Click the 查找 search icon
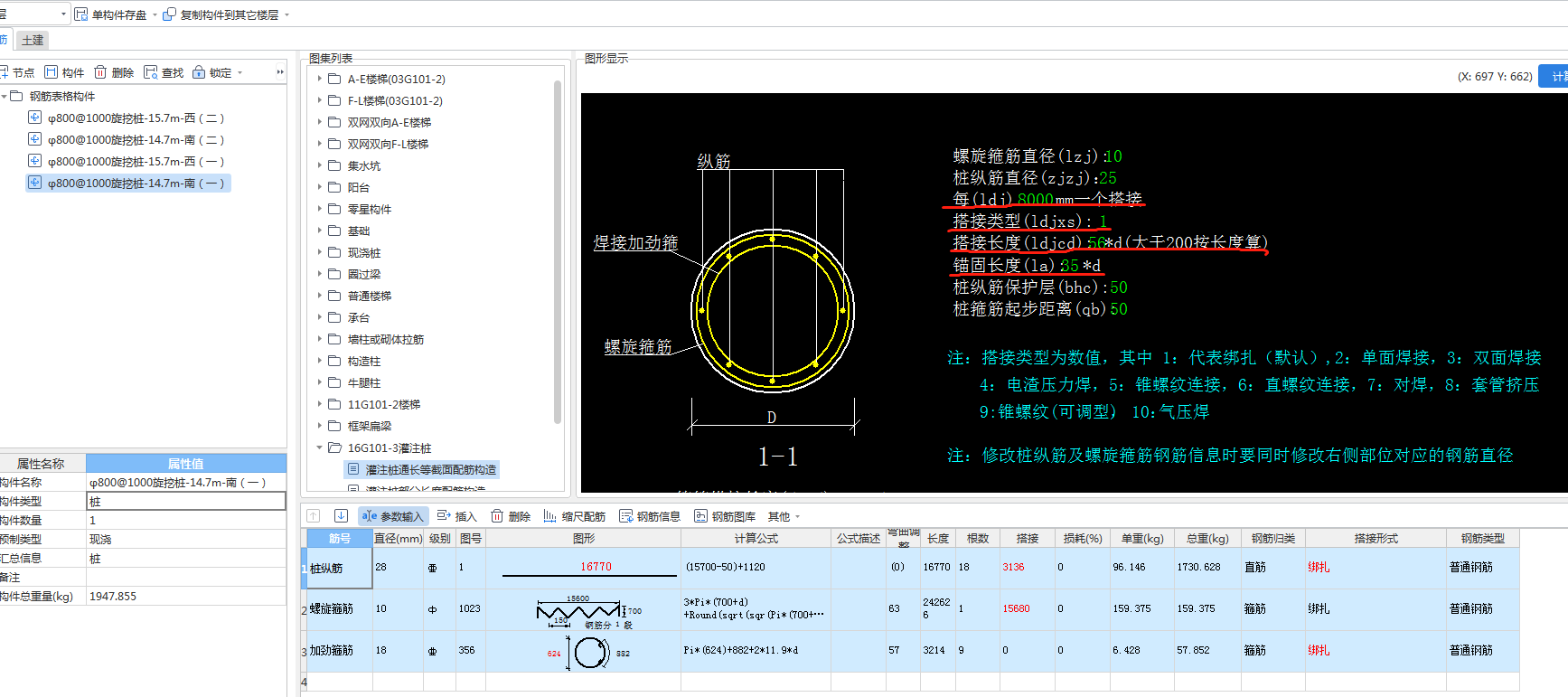The width and height of the screenshot is (1568, 697). coord(151,72)
